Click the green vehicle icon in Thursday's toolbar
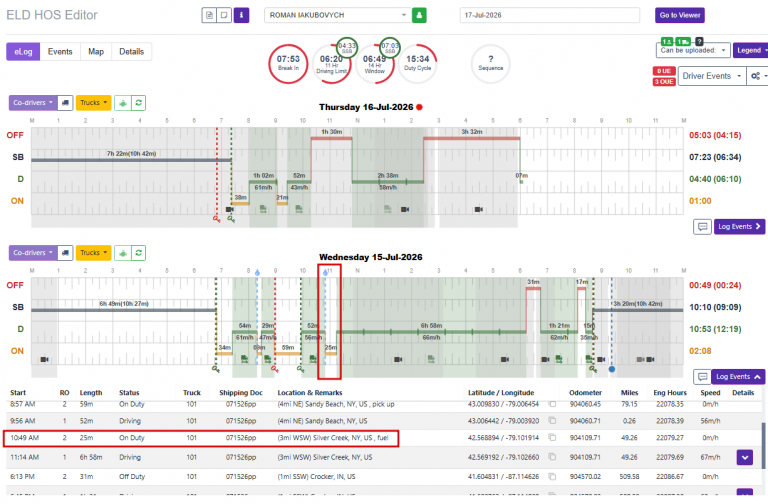 123,103
